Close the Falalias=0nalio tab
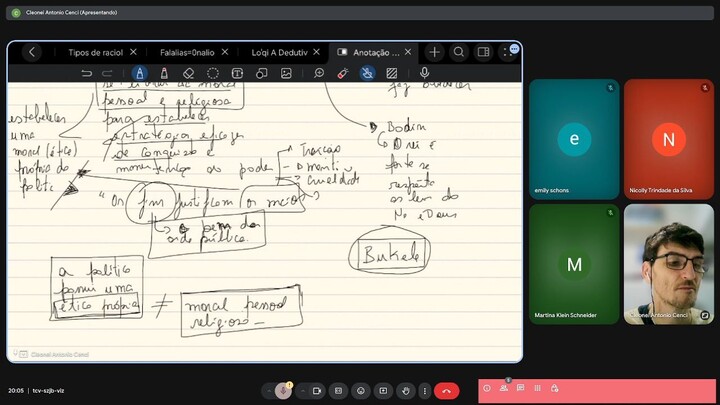The width and height of the screenshot is (720, 405). pyautogui.click(x=225, y=52)
